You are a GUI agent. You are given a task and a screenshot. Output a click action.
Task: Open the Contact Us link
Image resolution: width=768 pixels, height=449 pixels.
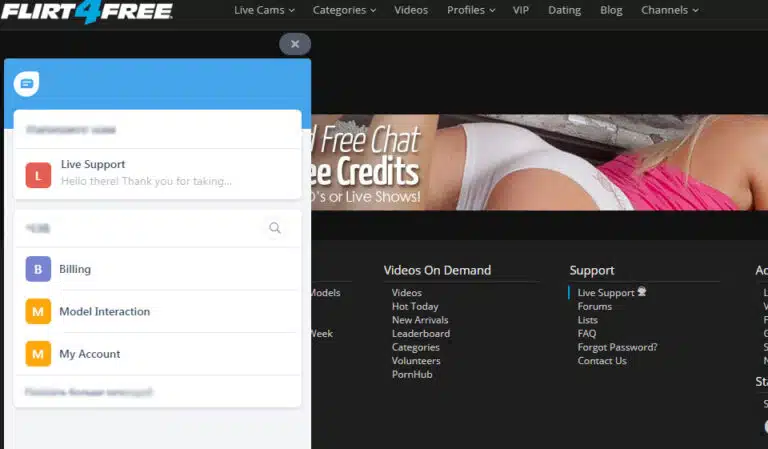pos(602,361)
